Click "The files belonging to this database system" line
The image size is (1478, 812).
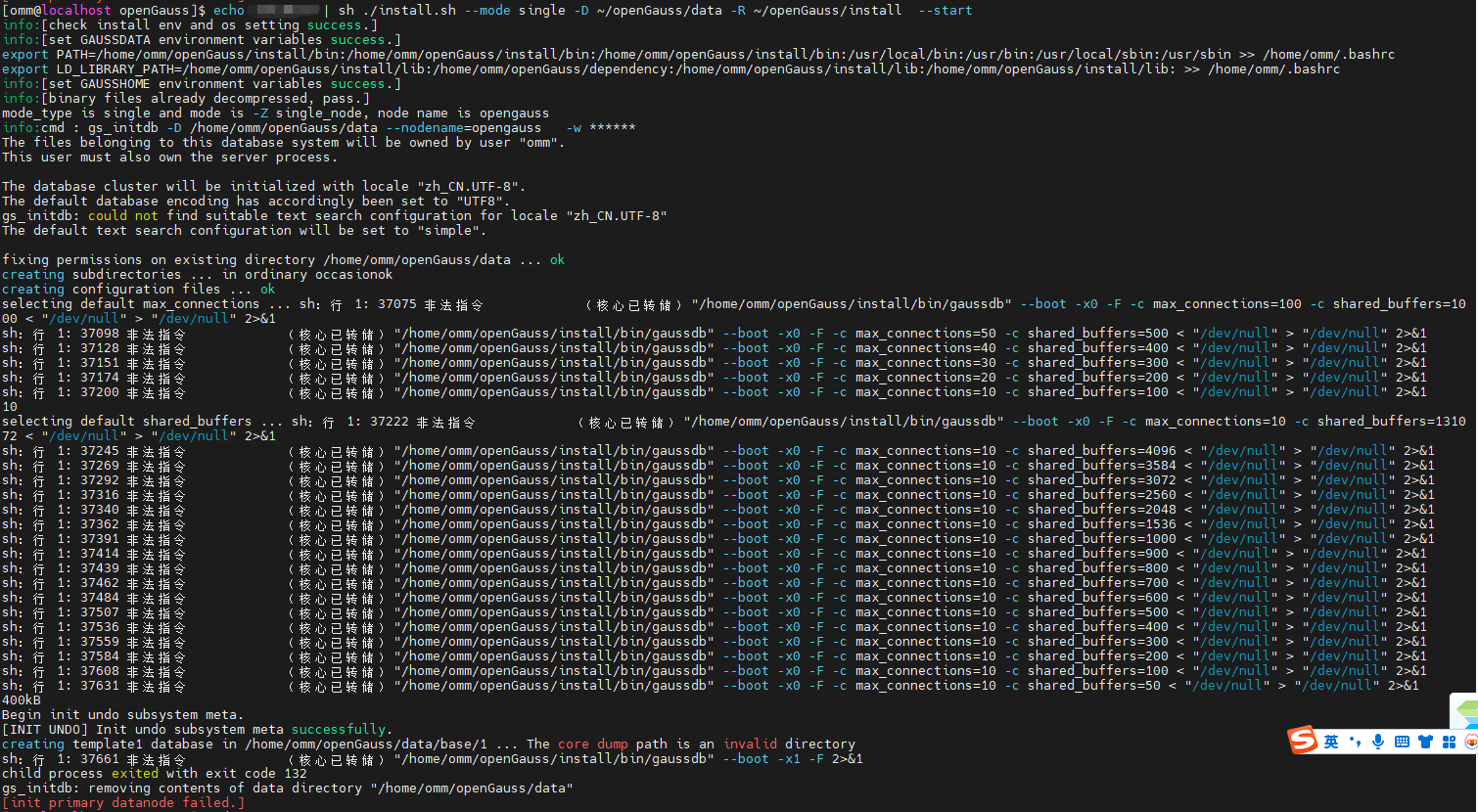click(284, 142)
